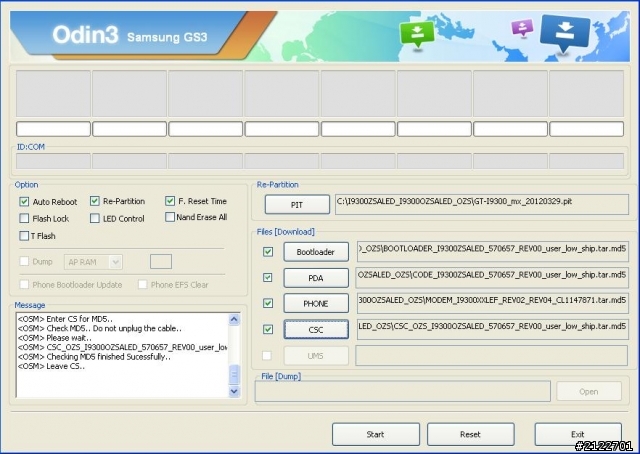The image size is (640, 454).
Task: Uncheck the PDA file checkbox
Action: coord(268,278)
